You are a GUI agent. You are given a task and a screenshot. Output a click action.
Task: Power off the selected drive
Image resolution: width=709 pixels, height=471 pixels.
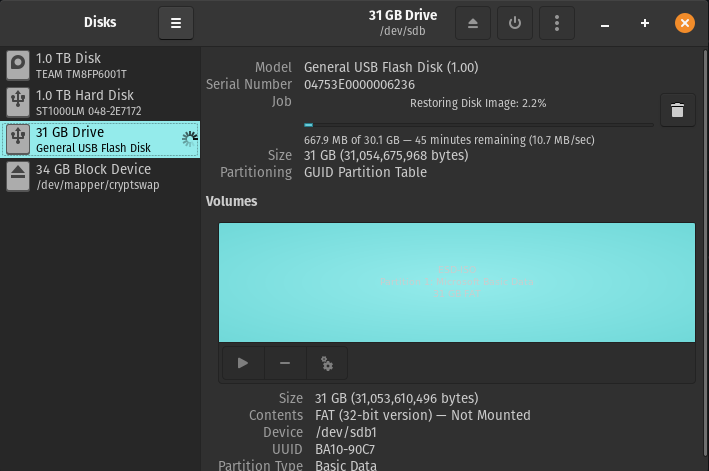[515, 23]
